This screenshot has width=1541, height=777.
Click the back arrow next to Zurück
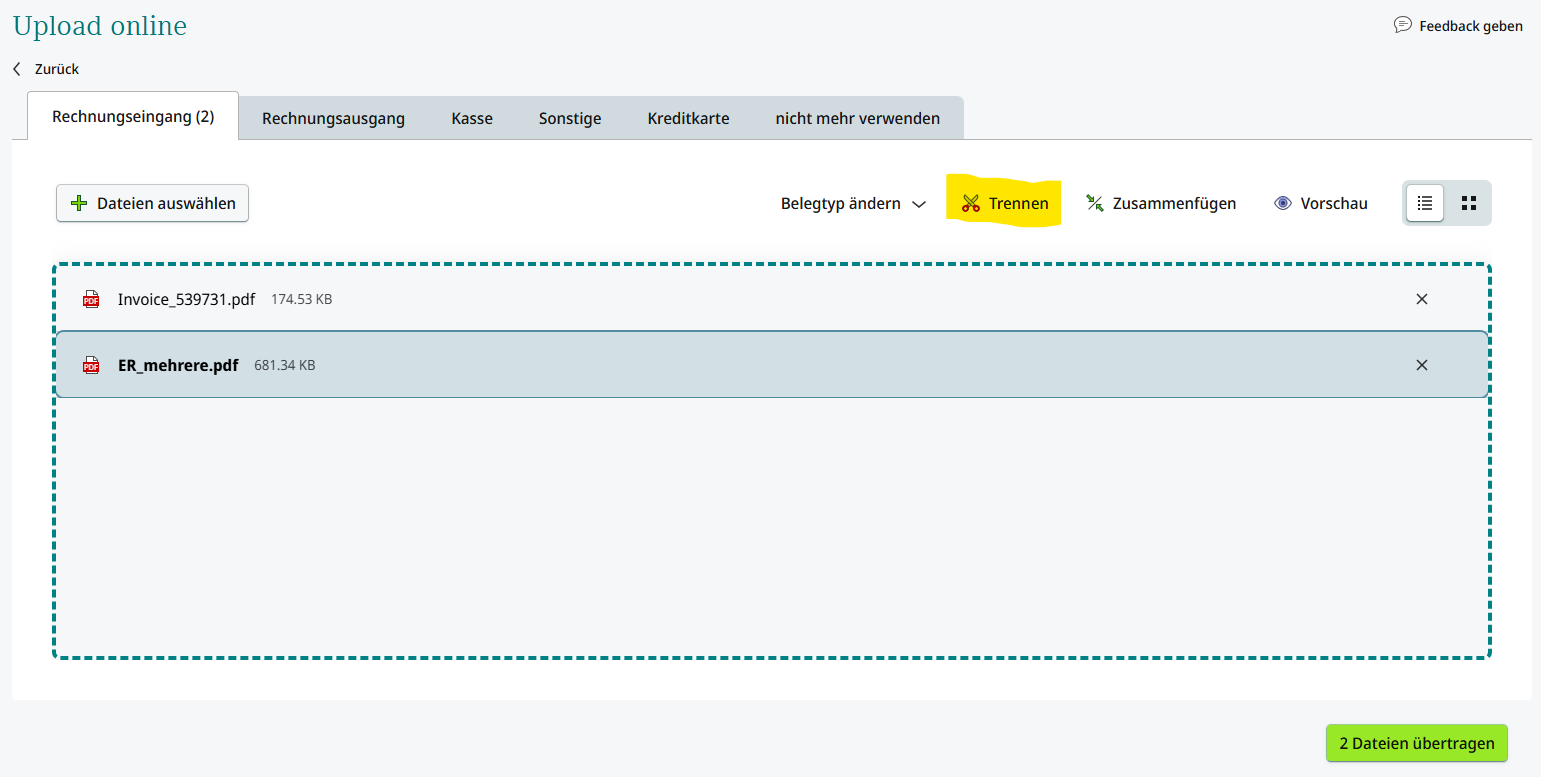coord(17,69)
